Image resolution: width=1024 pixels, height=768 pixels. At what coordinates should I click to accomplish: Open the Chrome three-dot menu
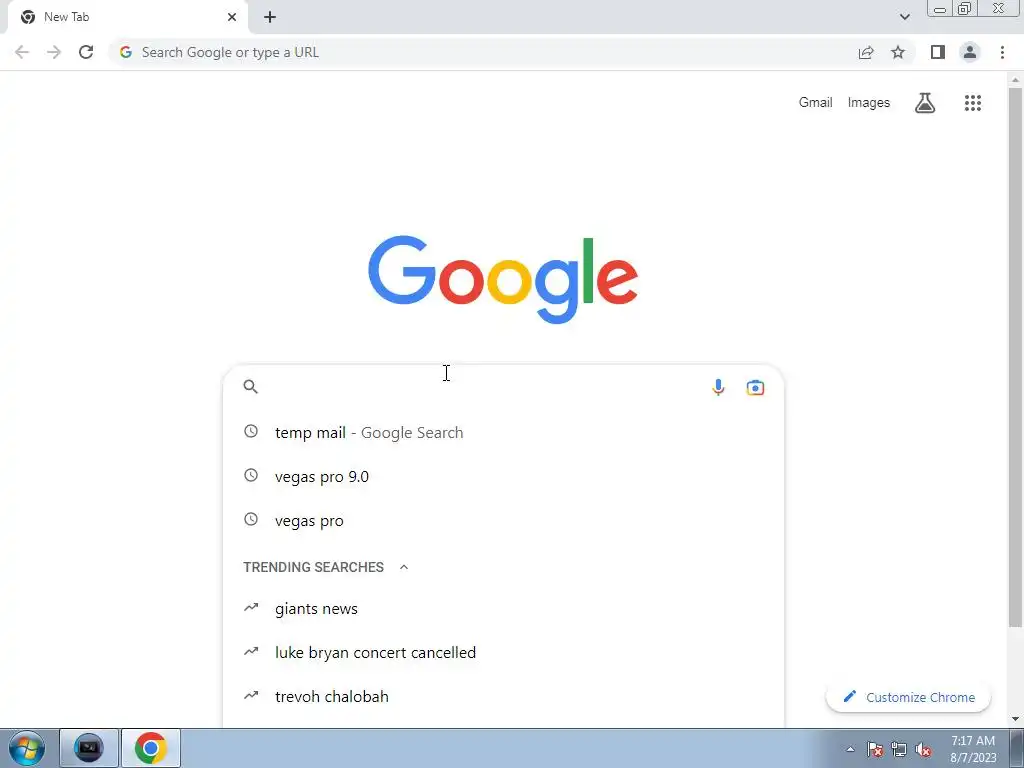(1002, 52)
